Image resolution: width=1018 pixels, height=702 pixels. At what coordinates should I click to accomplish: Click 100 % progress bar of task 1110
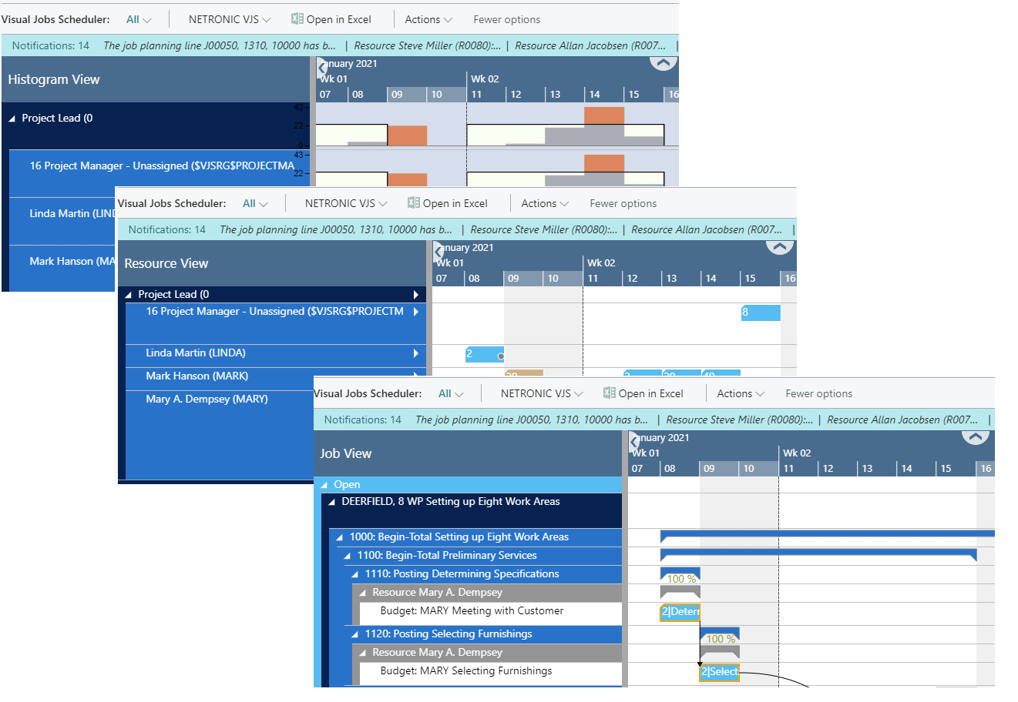680,577
